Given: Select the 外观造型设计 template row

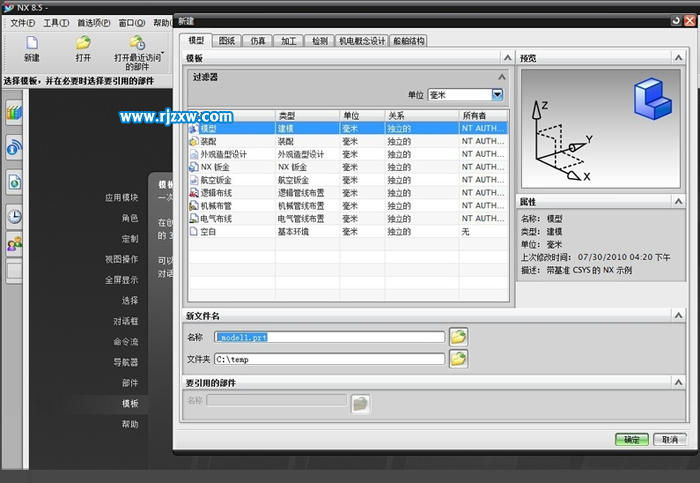Looking at the screenshot, I should coord(348,154).
